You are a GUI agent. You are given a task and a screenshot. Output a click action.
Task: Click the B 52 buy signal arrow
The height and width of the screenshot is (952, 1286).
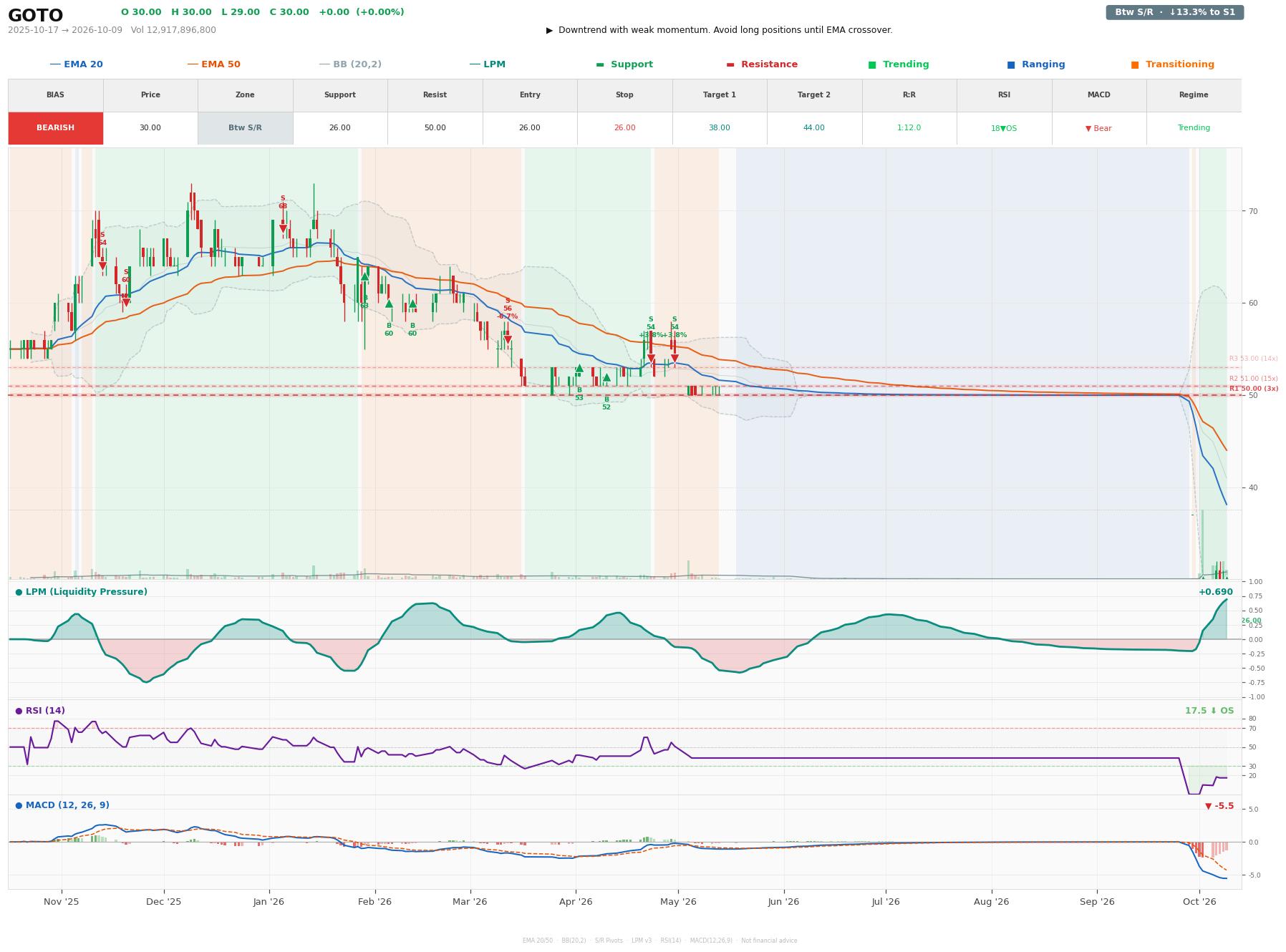pos(606,377)
